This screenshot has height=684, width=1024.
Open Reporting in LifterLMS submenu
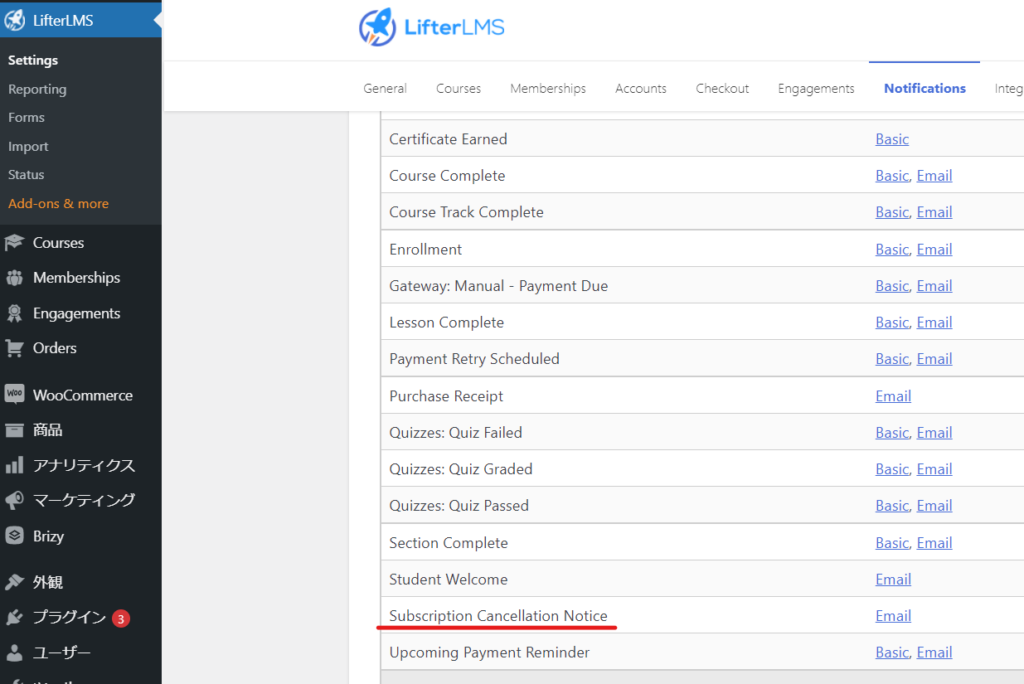coord(37,89)
